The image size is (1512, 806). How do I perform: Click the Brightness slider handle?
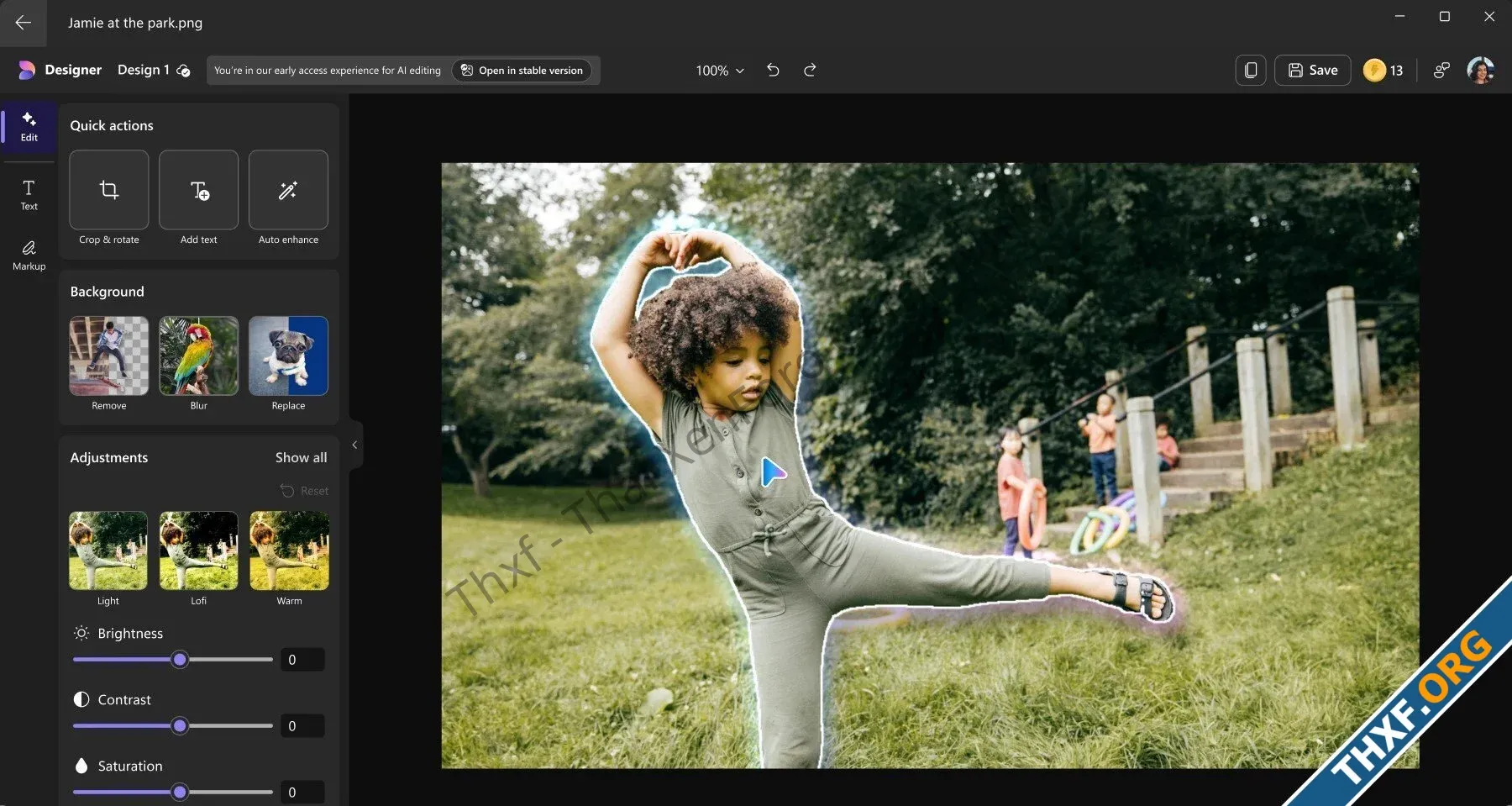[x=180, y=660]
